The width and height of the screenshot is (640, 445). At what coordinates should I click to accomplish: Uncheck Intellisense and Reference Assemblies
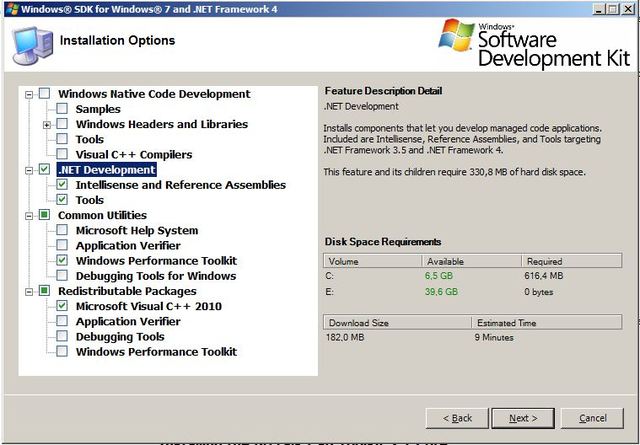[62, 185]
